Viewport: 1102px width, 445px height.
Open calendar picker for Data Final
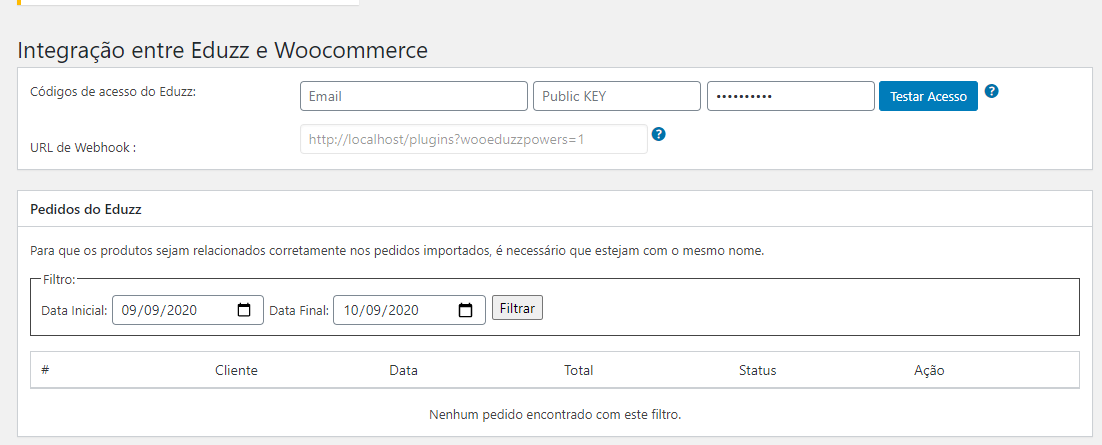465,310
